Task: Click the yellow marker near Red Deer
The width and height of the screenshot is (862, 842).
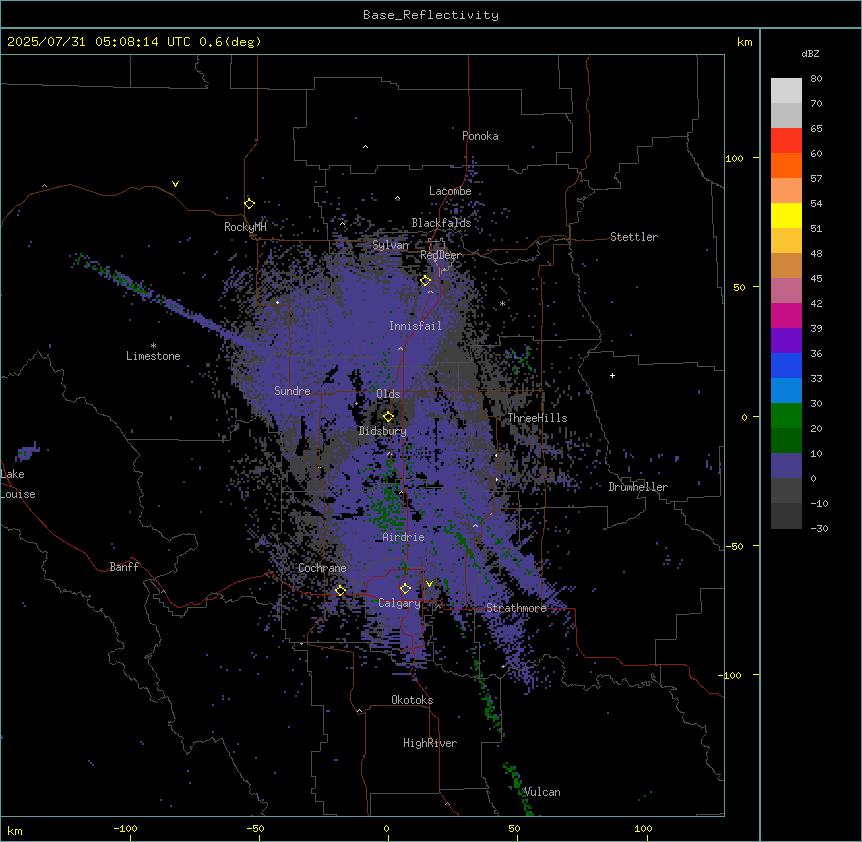Action: coord(426,281)
